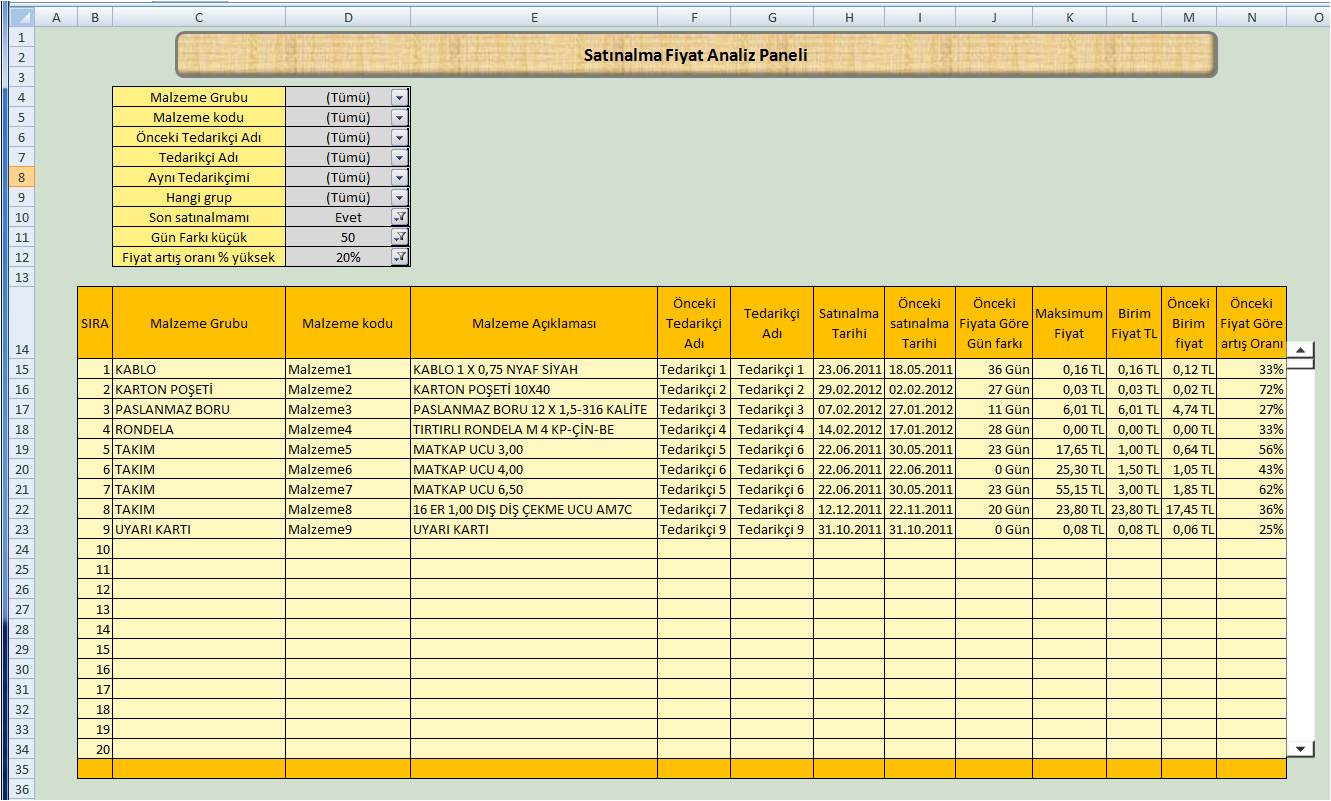Click the Son satınalmamı filter funnel icon
The image size is (1331, 801).
pos(399,217)
